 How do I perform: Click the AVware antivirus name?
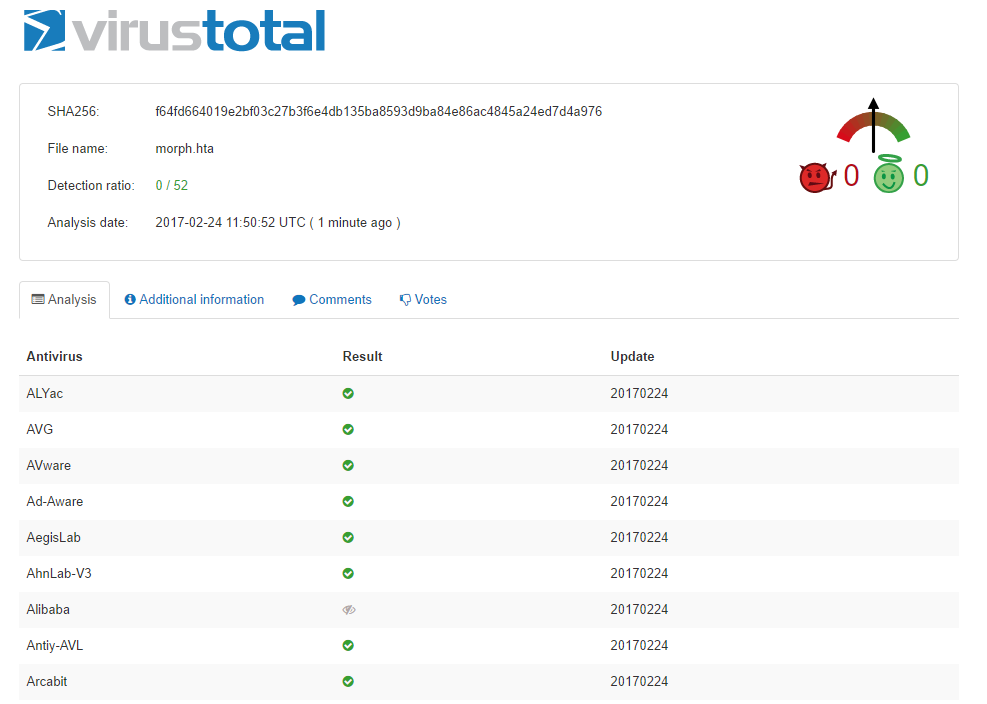[x=48, y=465]
